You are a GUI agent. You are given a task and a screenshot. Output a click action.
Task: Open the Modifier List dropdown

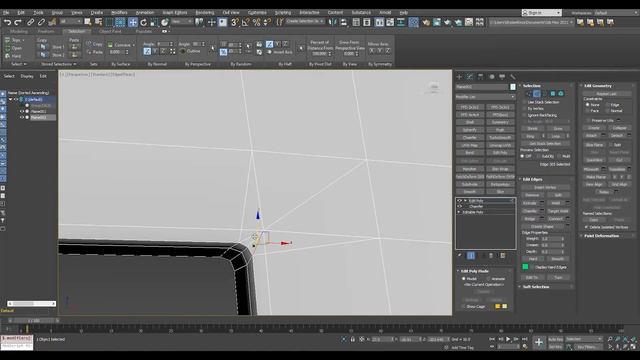[485, 97]
